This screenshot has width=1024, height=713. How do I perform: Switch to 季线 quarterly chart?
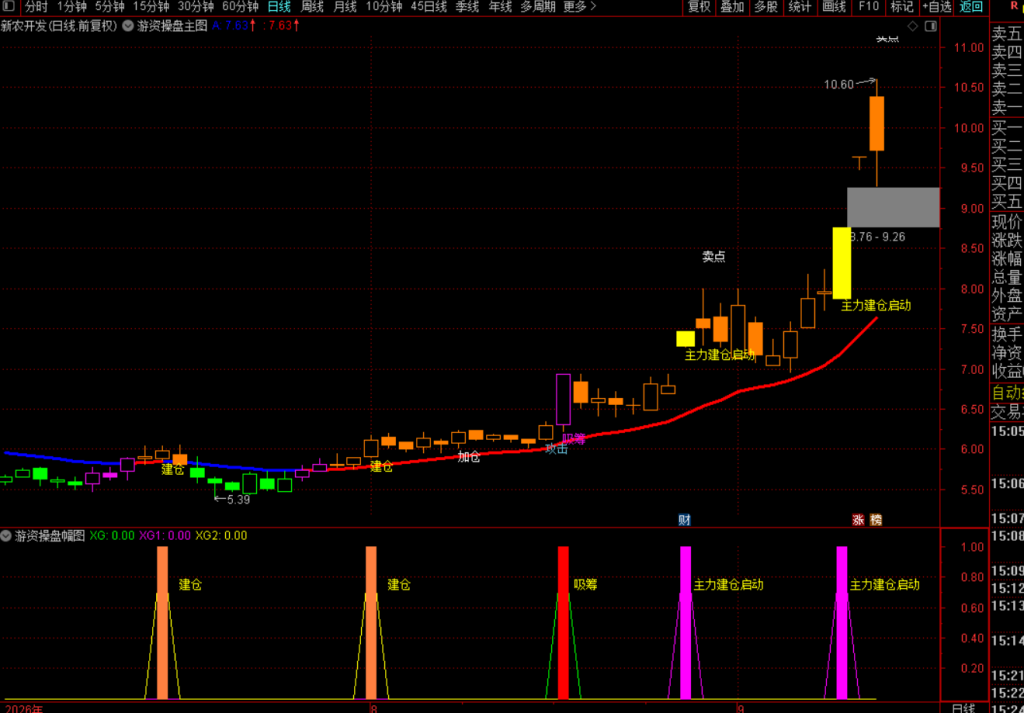pos(468,7)
